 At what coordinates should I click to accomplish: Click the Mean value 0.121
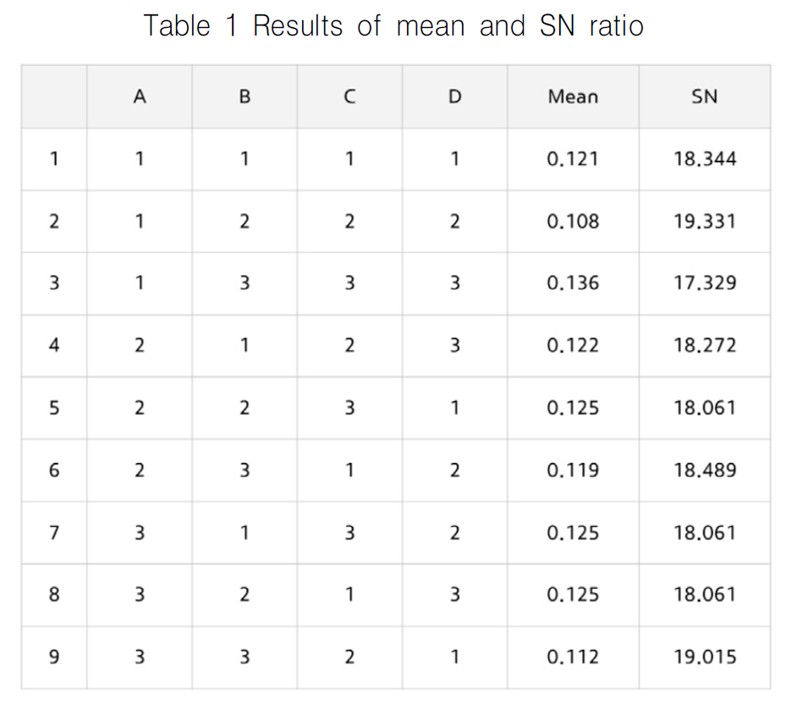coord(573,159)
